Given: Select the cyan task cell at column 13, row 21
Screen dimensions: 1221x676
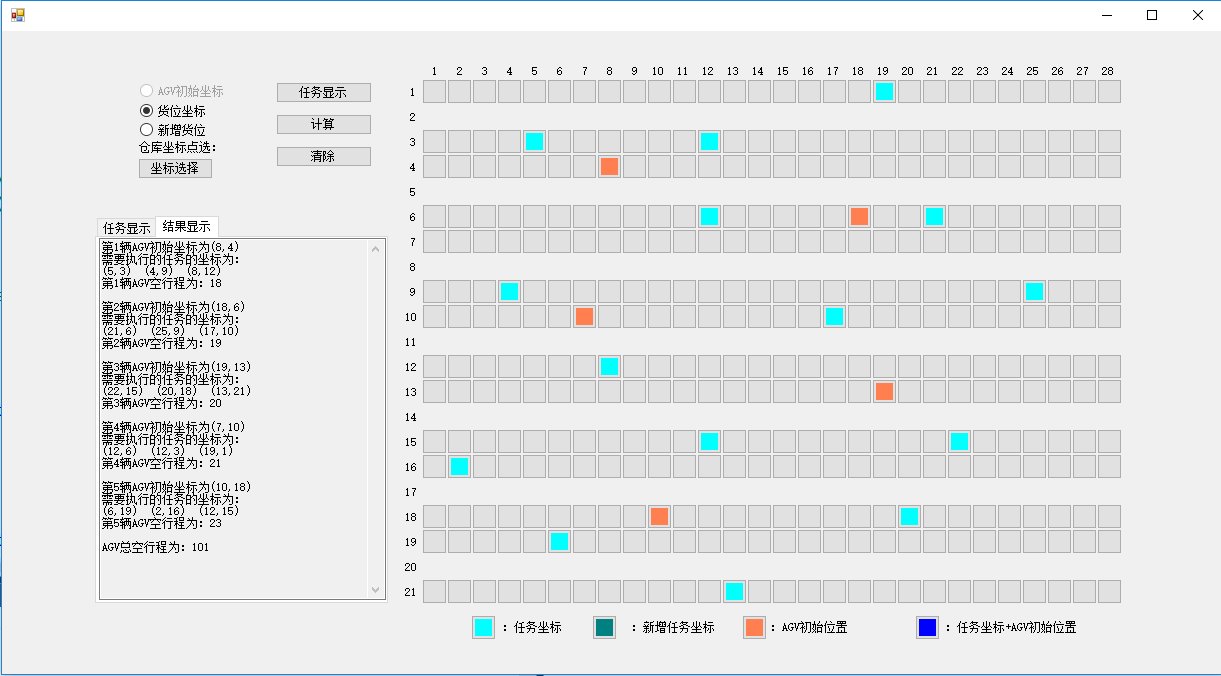Looking at the screenshot, I should (734, 591).
